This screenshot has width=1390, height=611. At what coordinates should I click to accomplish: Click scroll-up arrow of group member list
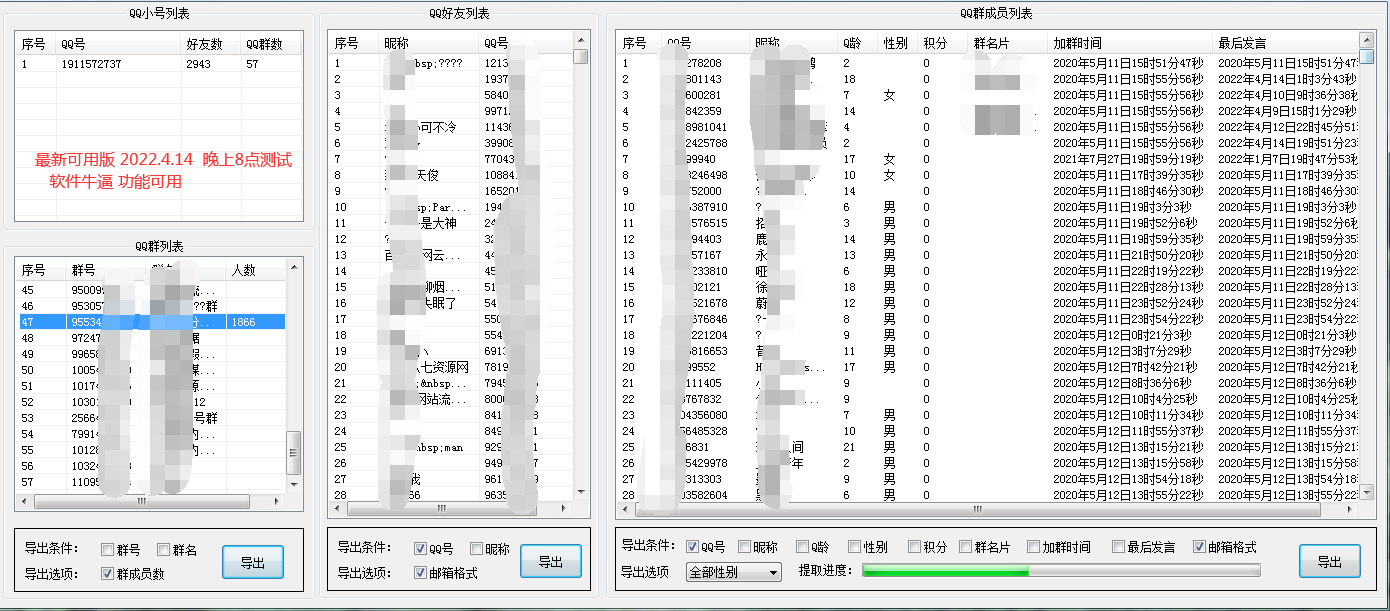pos(1367,39)
